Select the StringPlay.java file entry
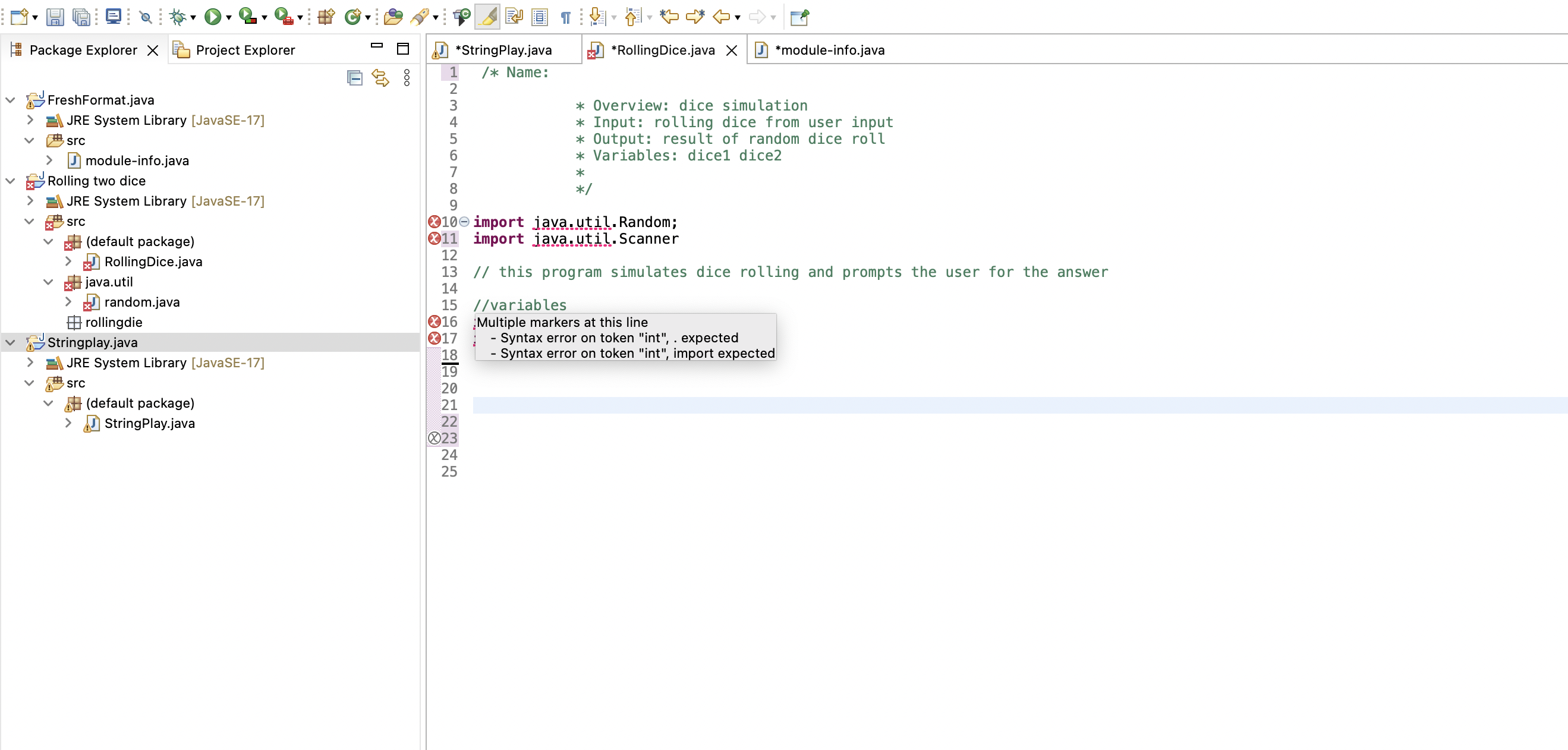The height and width of the screenshot is (750, 1568). click(149, 423)
